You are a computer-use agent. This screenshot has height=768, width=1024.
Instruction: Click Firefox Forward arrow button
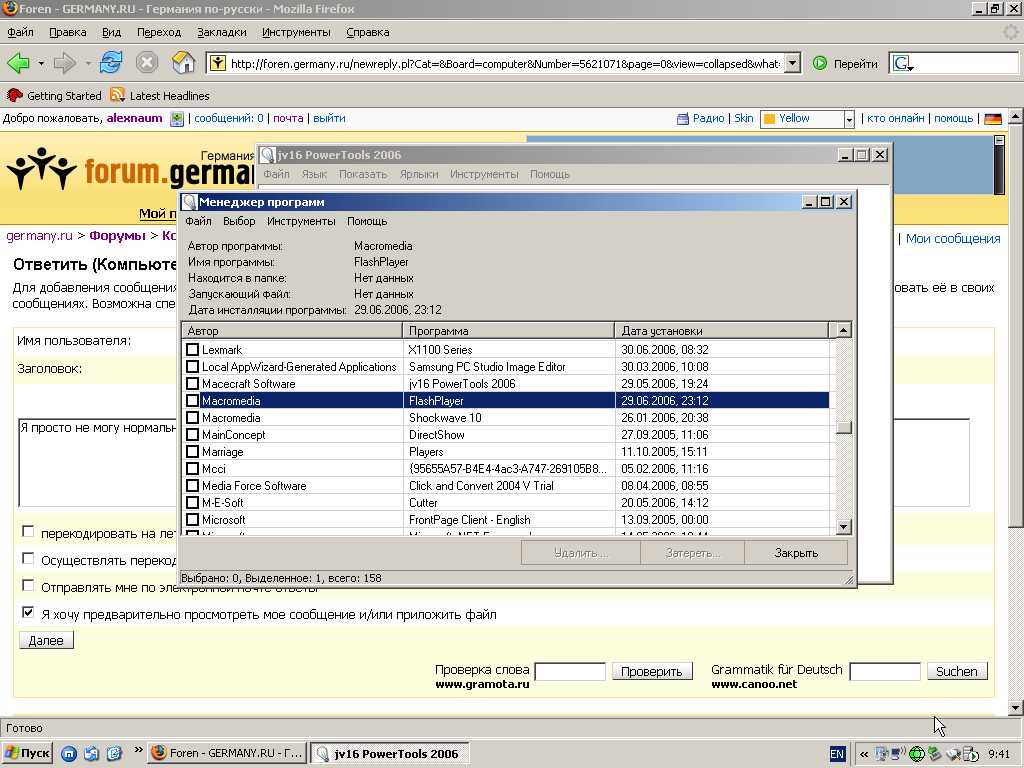(x=65, y=63)
